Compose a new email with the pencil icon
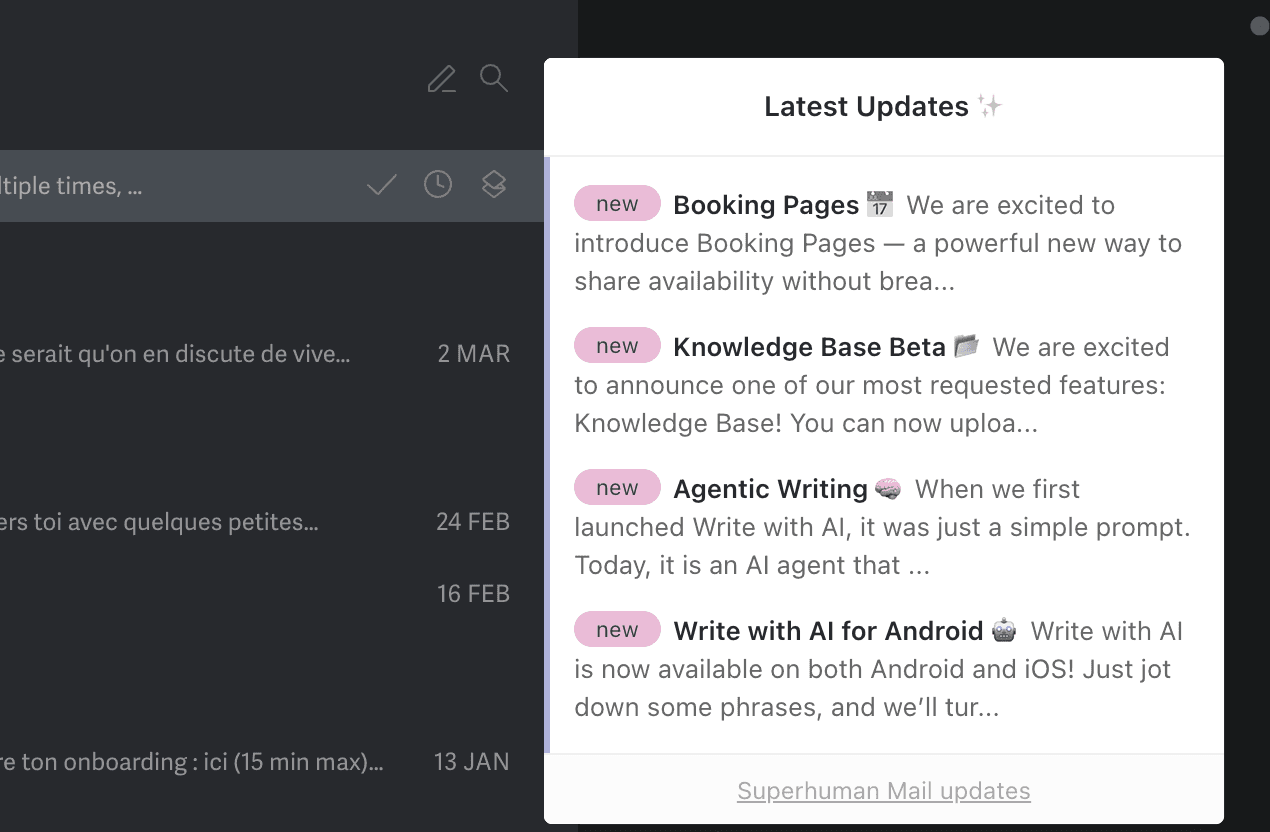Image resolution: width=1270 pixels, height=832 pixels. tap(441, 78)
